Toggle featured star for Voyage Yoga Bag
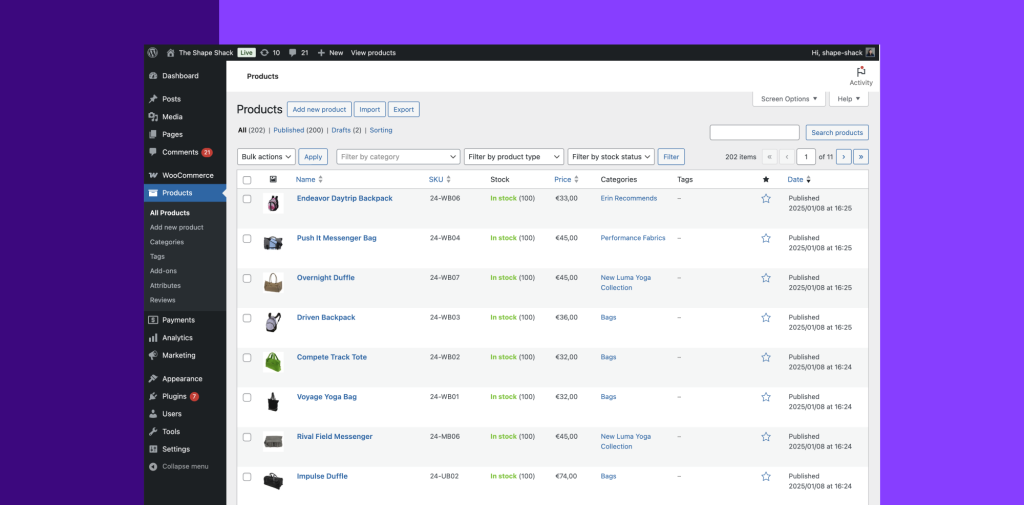The image size is (1024, 505). click(x=766, y=397)
